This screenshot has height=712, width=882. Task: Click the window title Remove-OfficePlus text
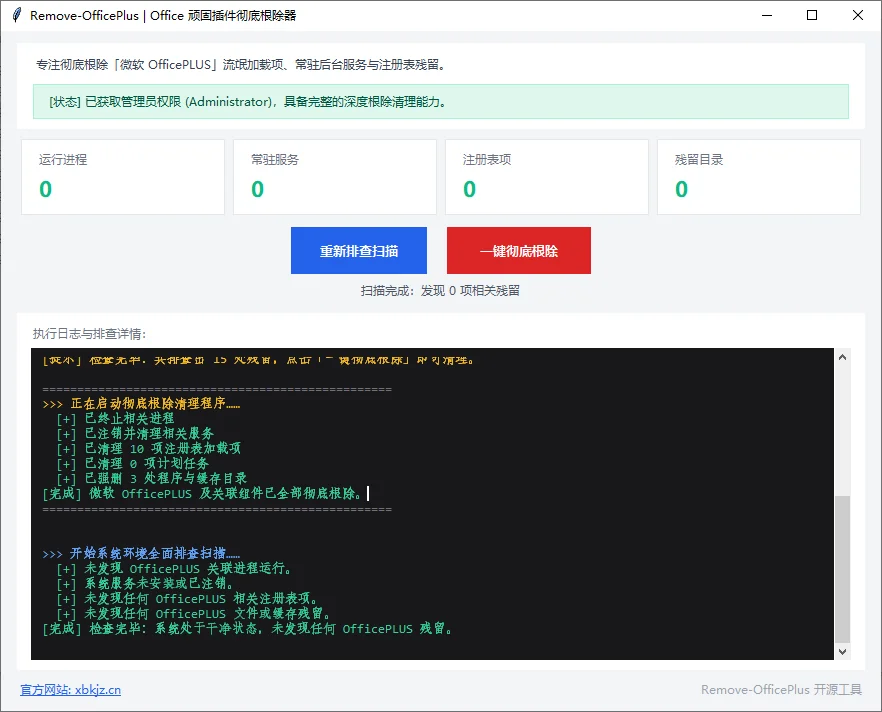(x=163, y=15)
